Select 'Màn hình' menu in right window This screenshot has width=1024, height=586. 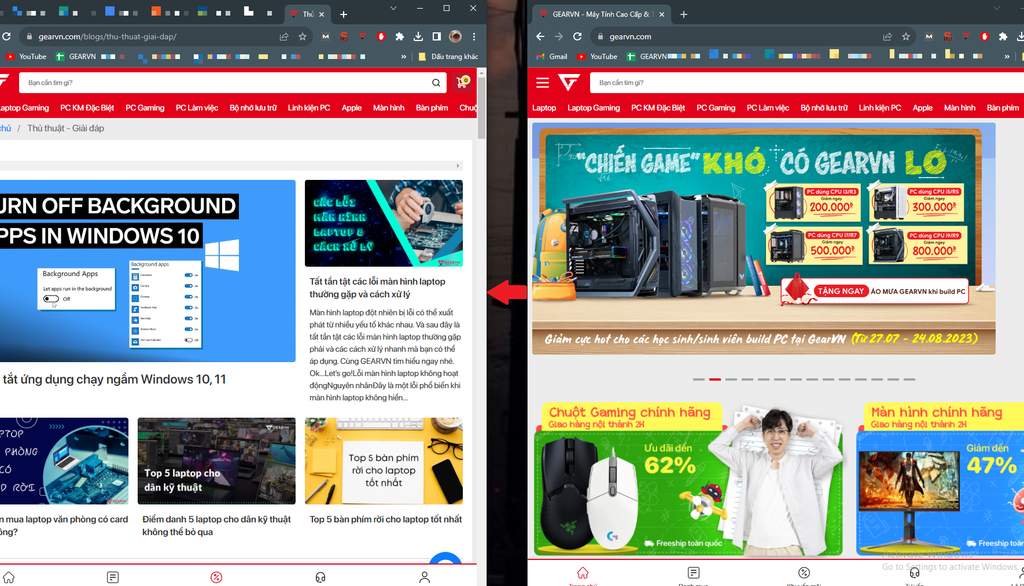tap(959, 108)
